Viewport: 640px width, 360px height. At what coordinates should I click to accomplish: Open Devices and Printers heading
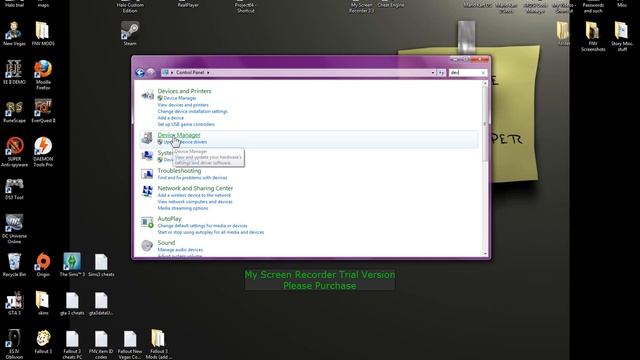coord(184,91)
